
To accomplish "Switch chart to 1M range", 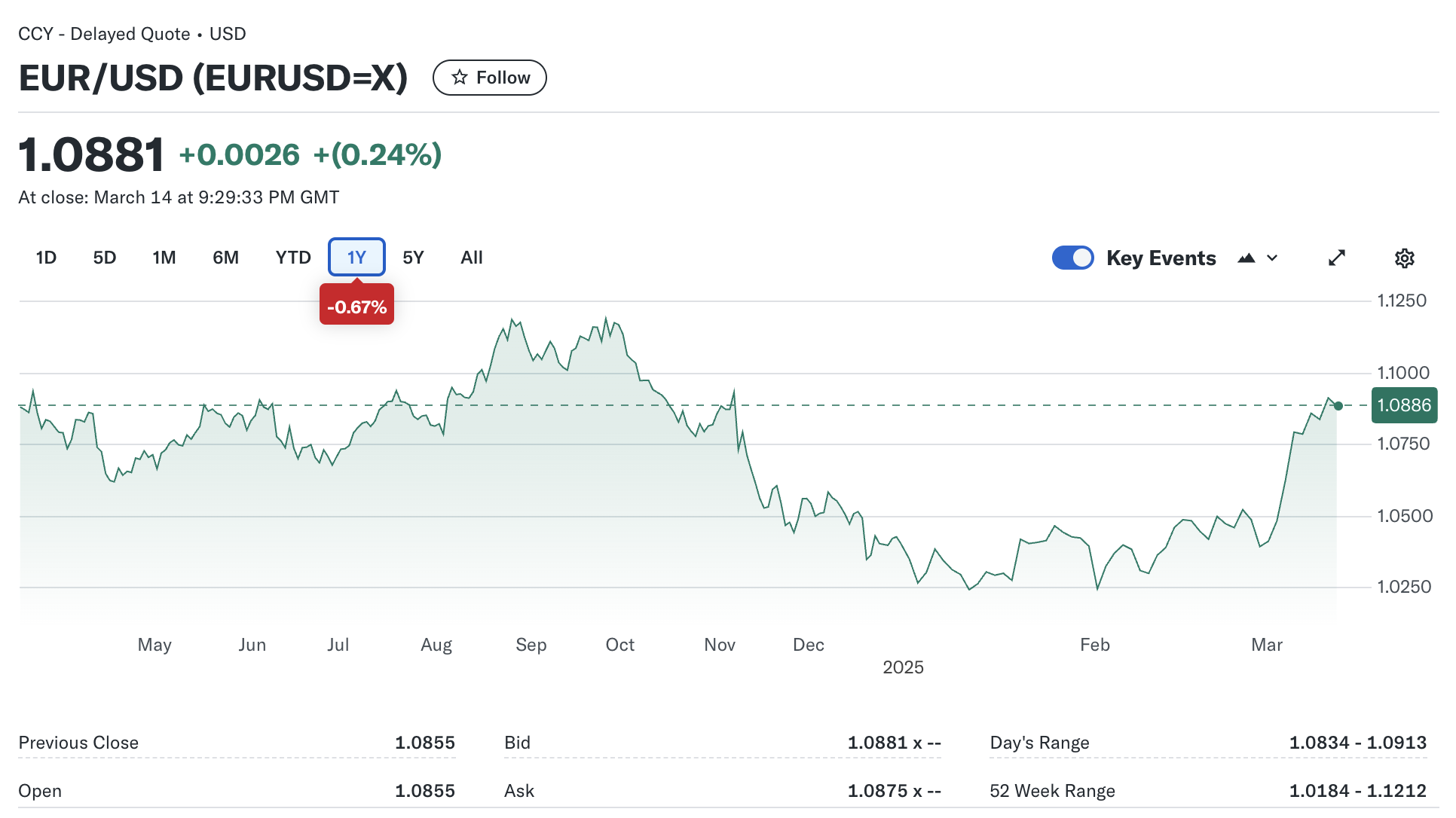I will (x=164, y=258).
